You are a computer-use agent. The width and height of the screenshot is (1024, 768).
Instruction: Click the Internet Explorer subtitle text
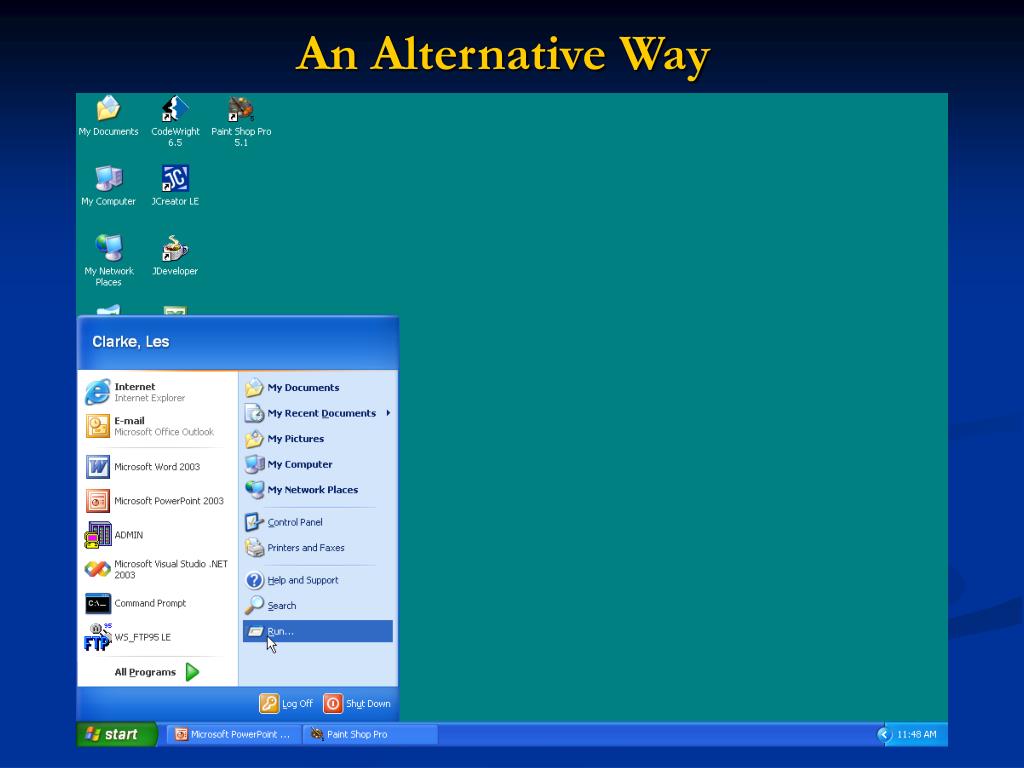(x=150, y=398)
